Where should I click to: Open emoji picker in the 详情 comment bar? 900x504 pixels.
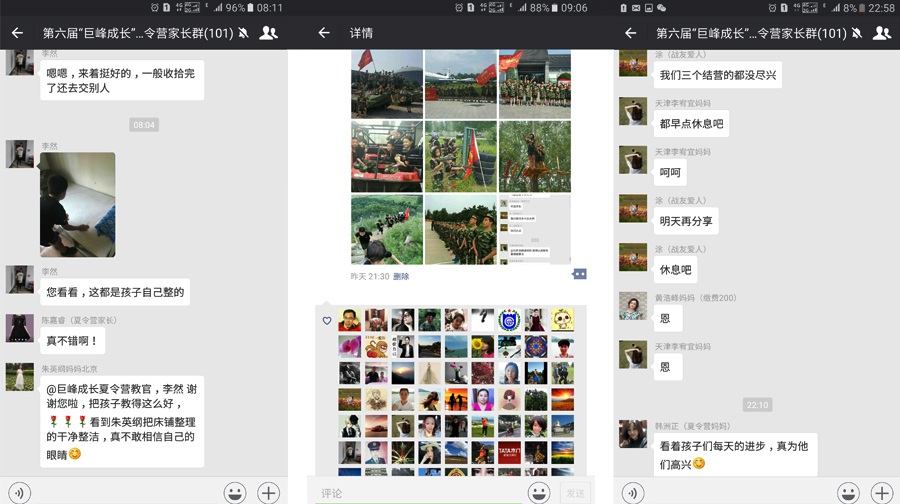click(539, 492)
